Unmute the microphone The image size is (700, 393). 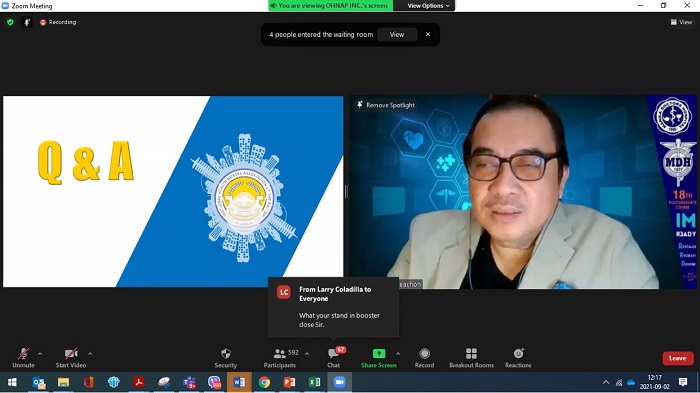click(23, 358)
